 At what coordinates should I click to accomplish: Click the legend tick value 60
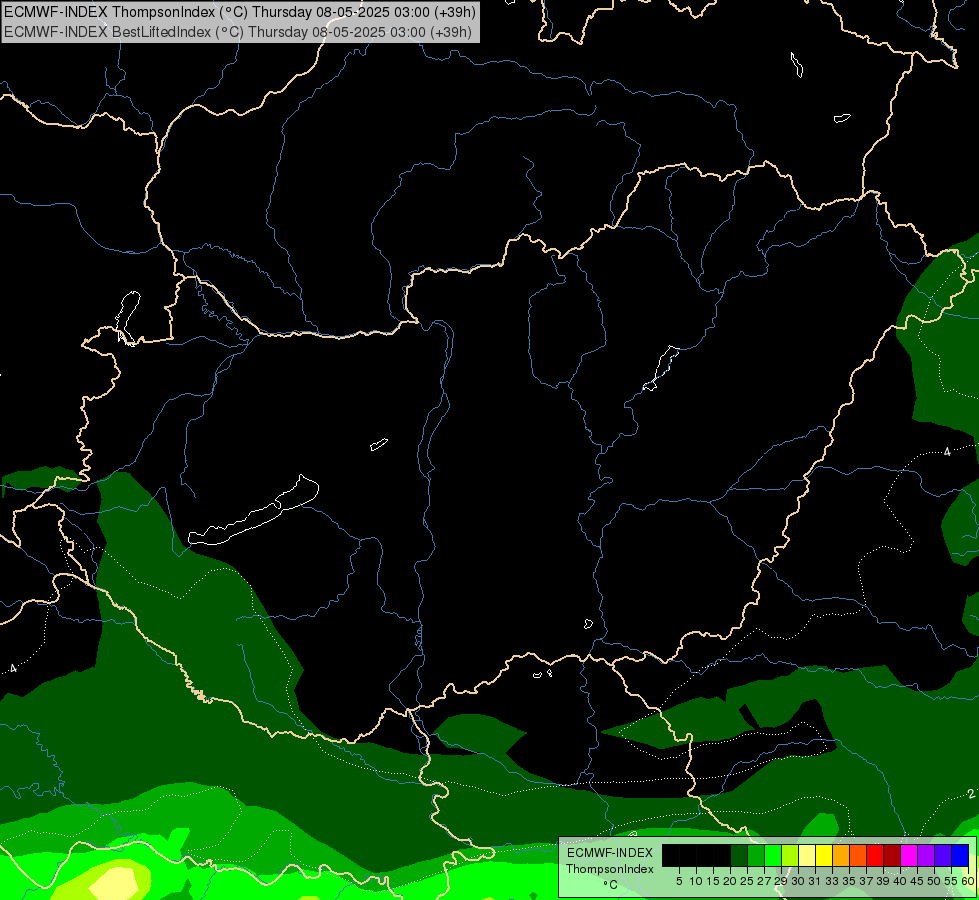[x=968, y=881]
